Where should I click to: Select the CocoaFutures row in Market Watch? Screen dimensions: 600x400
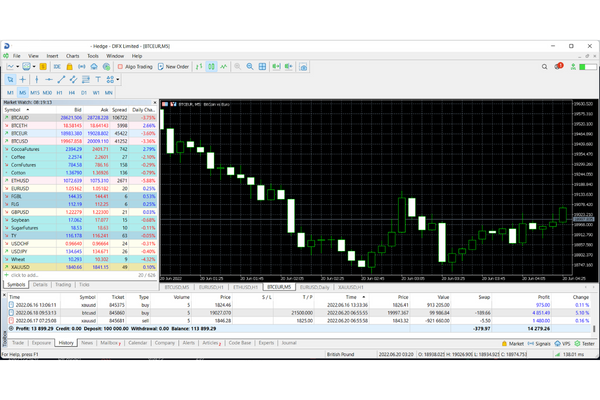click(80, 149)
